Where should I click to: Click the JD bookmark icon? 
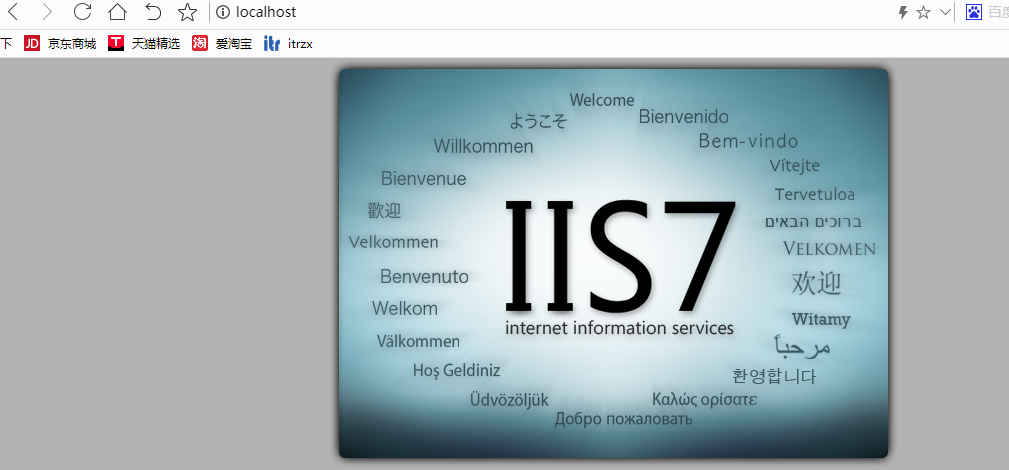click(32, 43)
